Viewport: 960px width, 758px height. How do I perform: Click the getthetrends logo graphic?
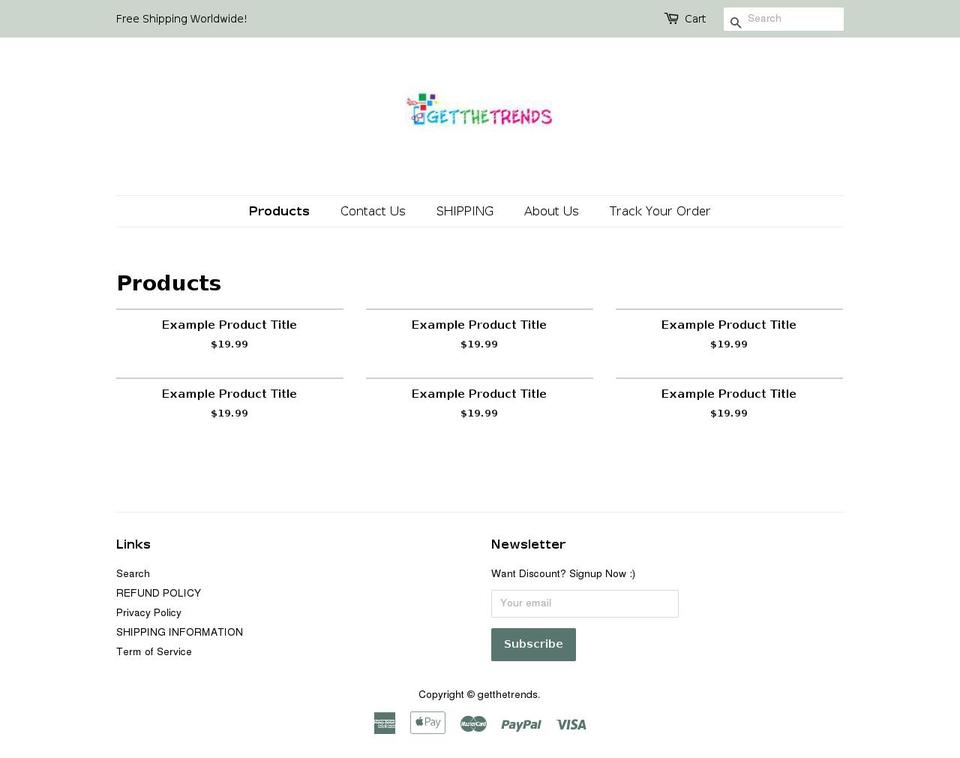[x=479, y=110]
